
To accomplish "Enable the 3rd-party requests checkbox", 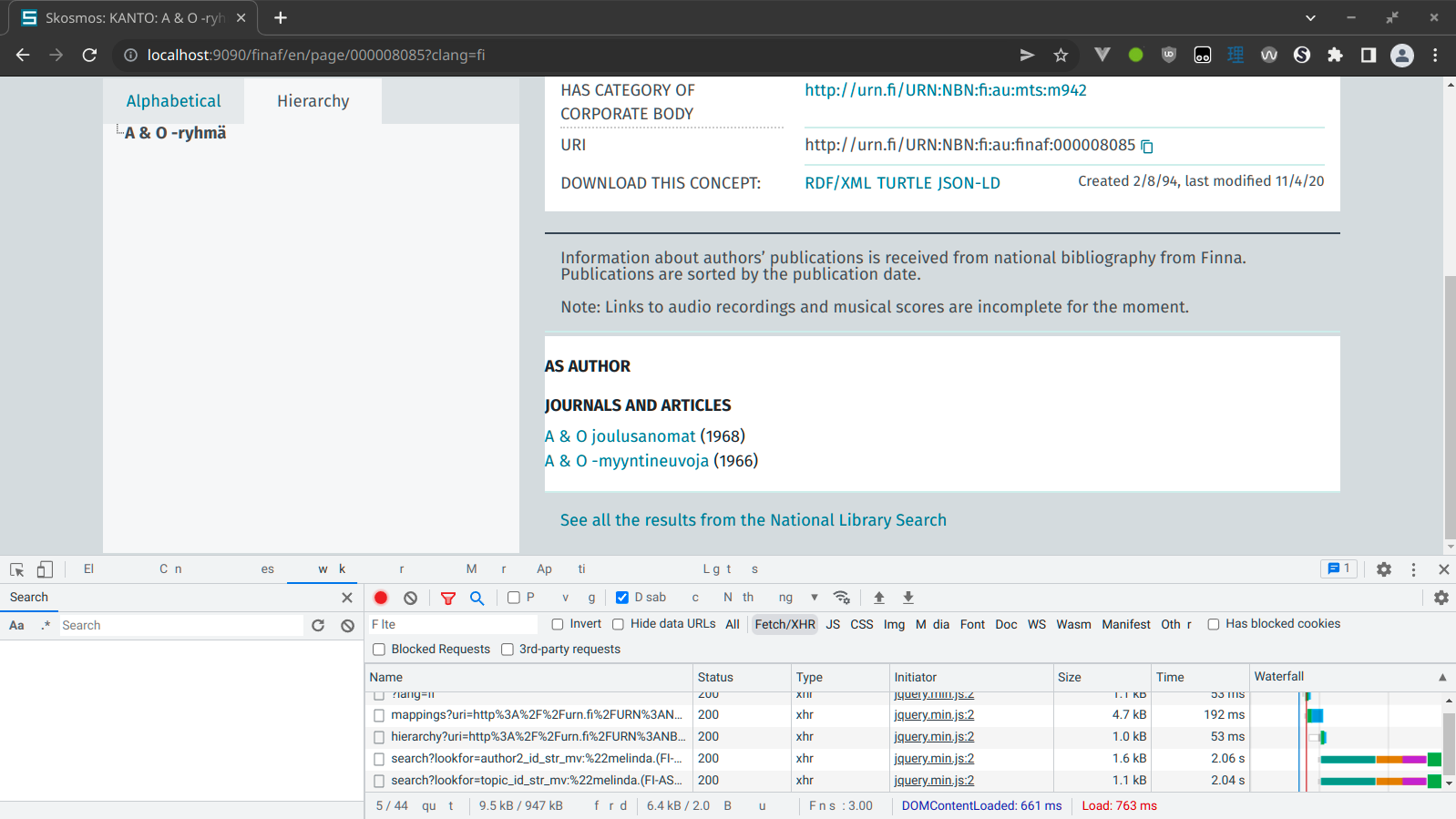I will pos(508,650).
